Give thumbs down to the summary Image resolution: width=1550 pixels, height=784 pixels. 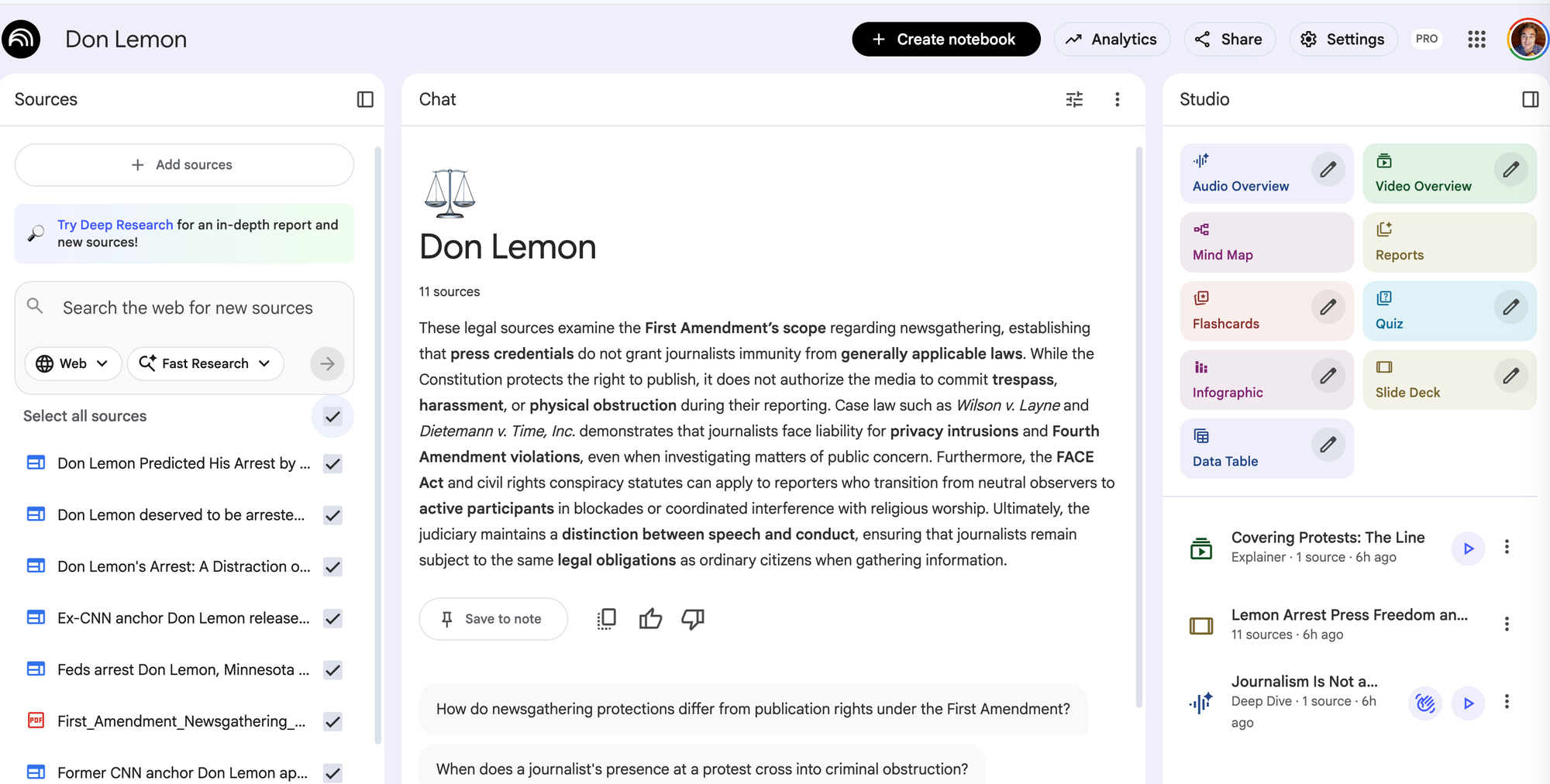coord(693,618)
